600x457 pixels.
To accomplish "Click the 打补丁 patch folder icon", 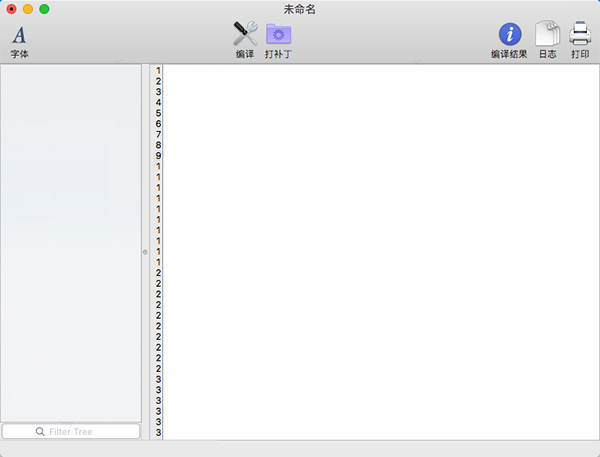I will click(279, 34).
